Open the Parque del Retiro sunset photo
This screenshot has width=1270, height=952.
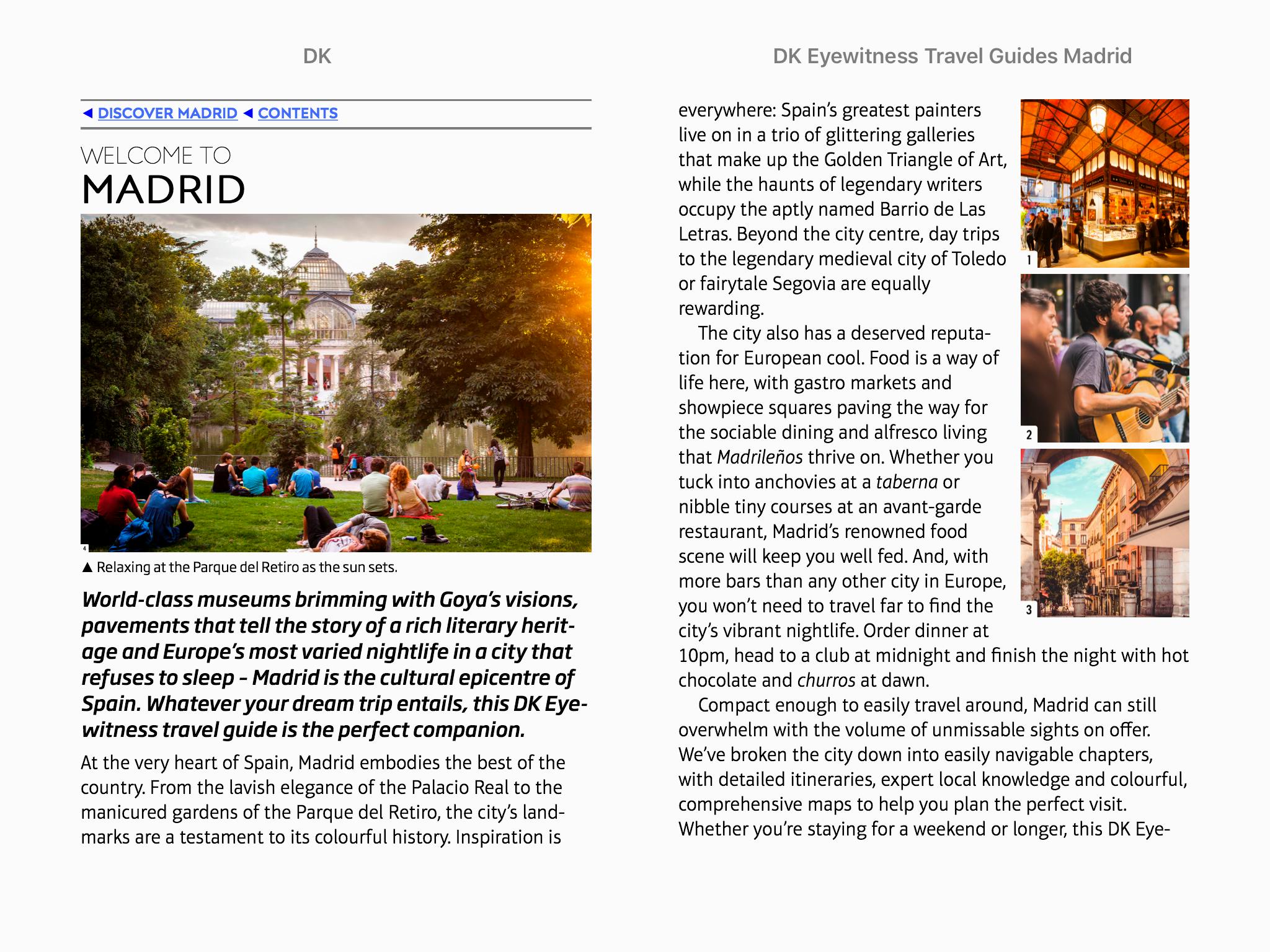335,382
